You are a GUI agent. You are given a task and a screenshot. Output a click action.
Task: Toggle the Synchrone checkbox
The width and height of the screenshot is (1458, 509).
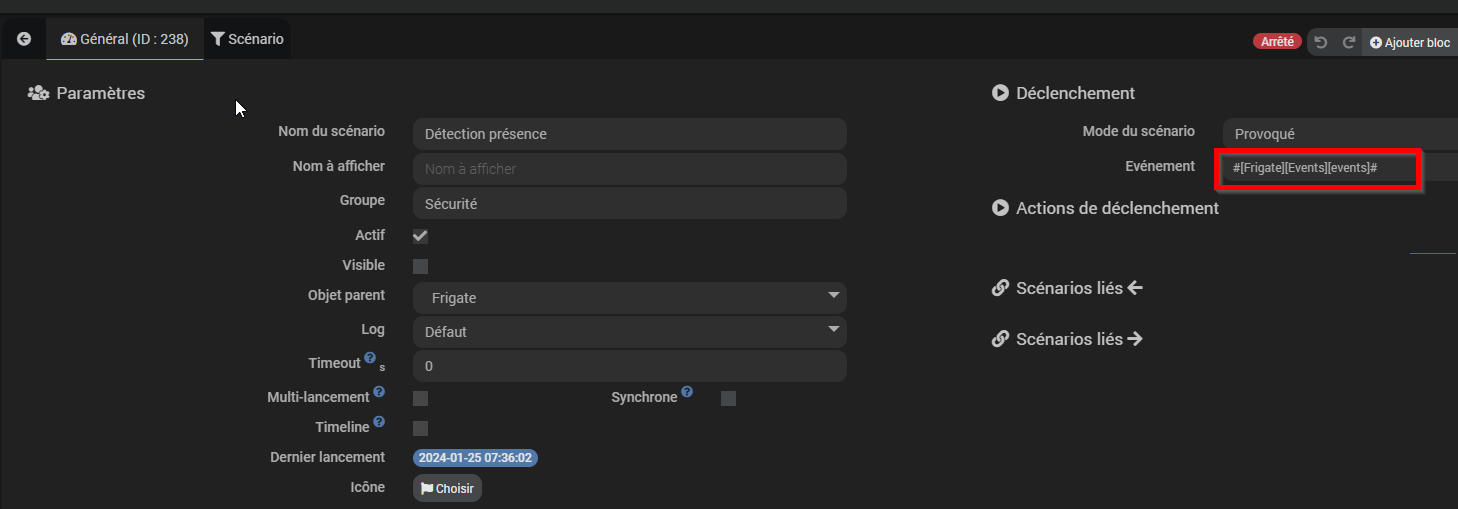click(x=728, y=398)
